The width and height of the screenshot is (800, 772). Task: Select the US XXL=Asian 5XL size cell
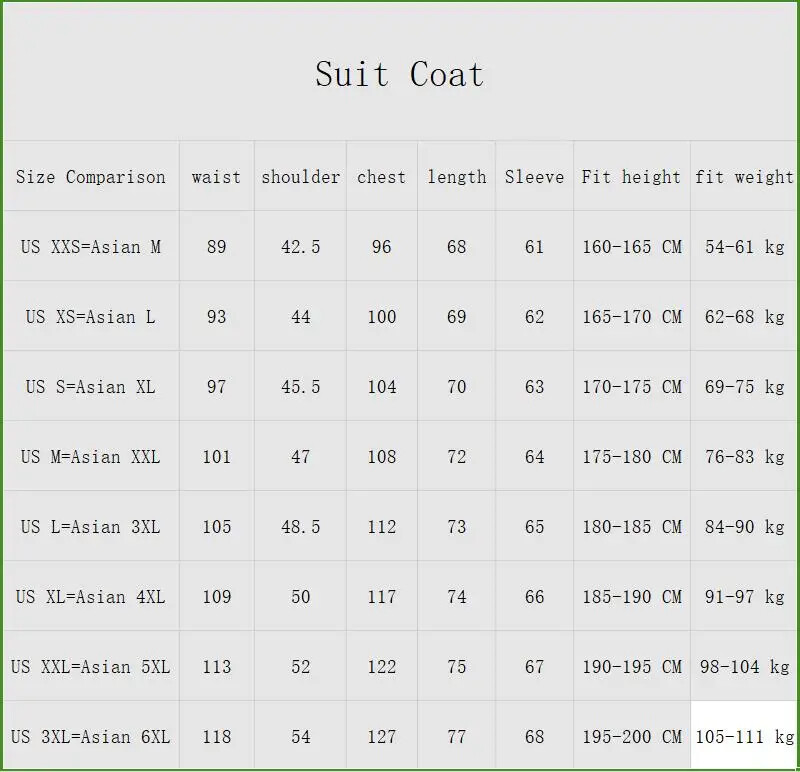[91, 667]
